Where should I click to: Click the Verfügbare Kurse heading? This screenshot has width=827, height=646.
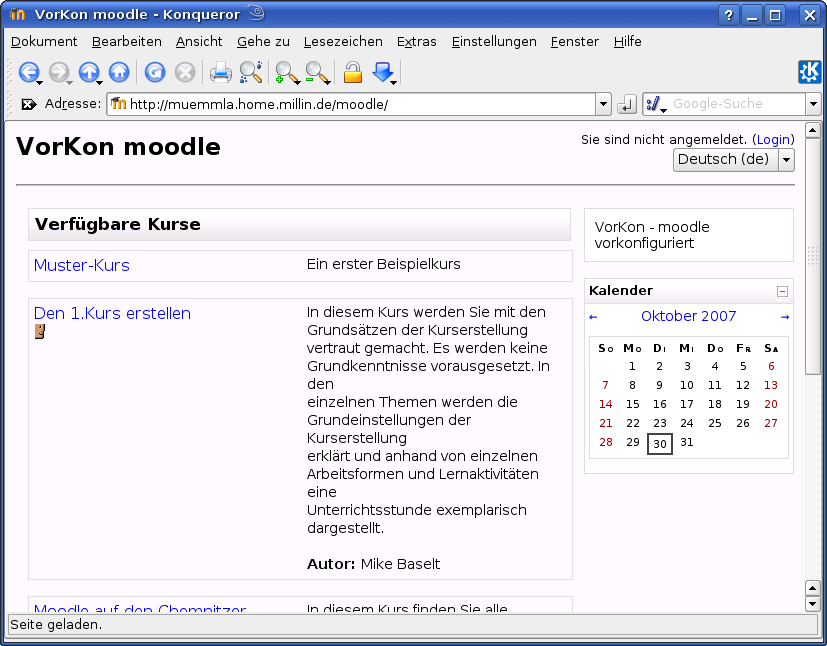tap(118, 224)
